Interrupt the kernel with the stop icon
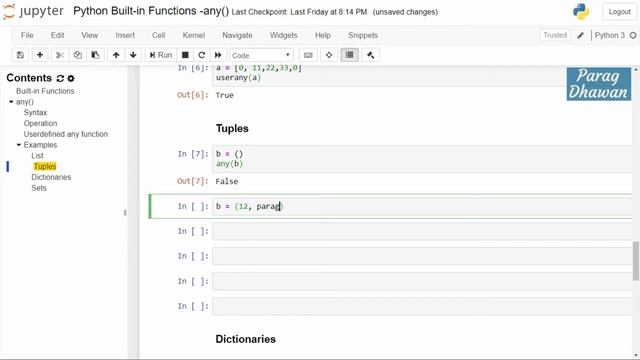The height and width of the screenshot is (360, 640). 185,55
